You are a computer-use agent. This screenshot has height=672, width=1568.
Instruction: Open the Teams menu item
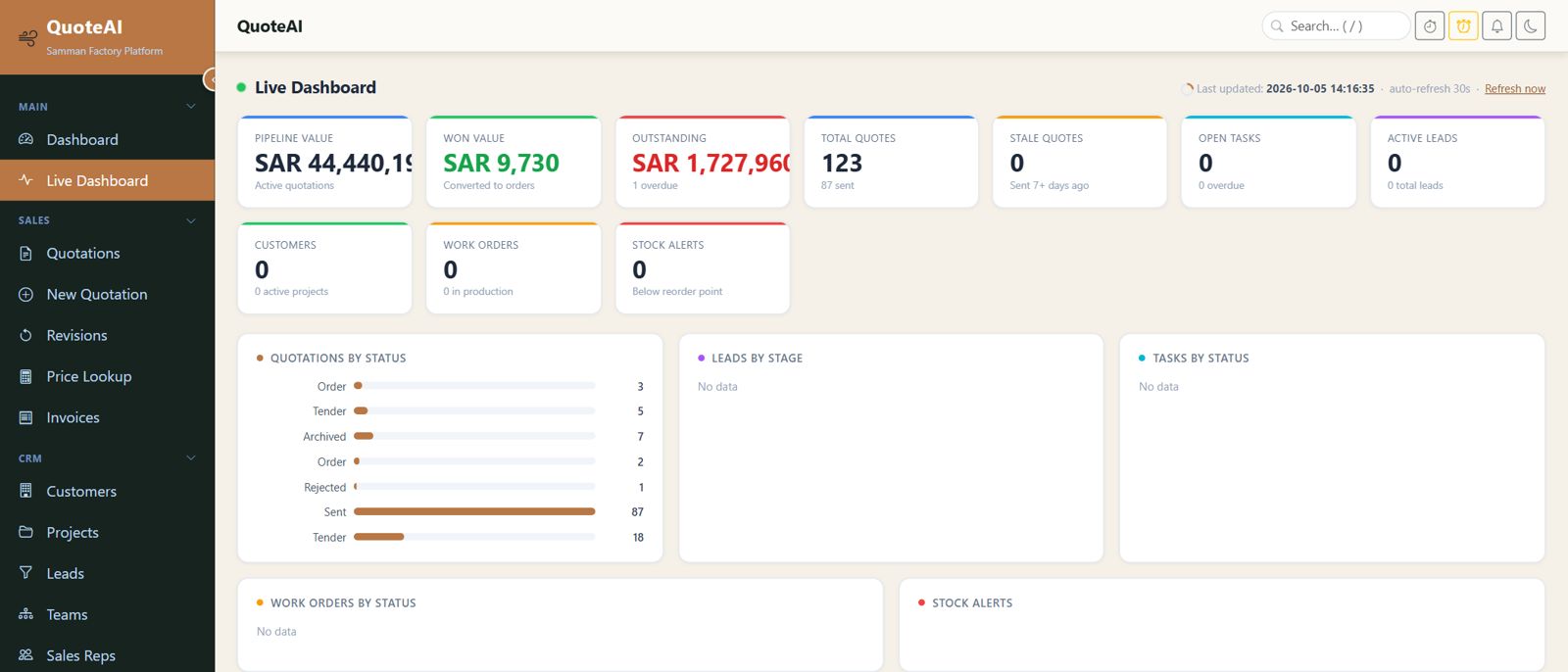pos(107,614)
